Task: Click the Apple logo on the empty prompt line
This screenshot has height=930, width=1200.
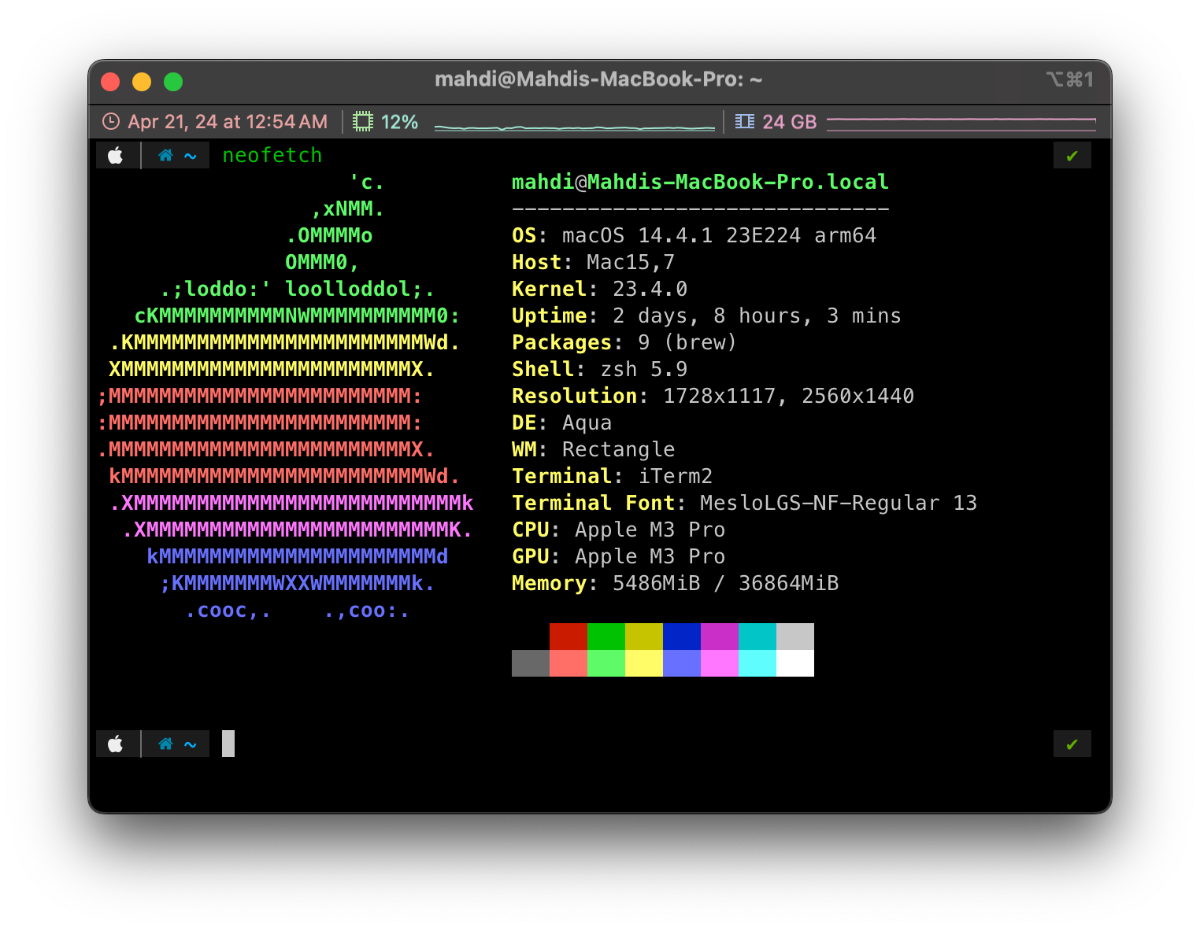Action: [116, 744]
